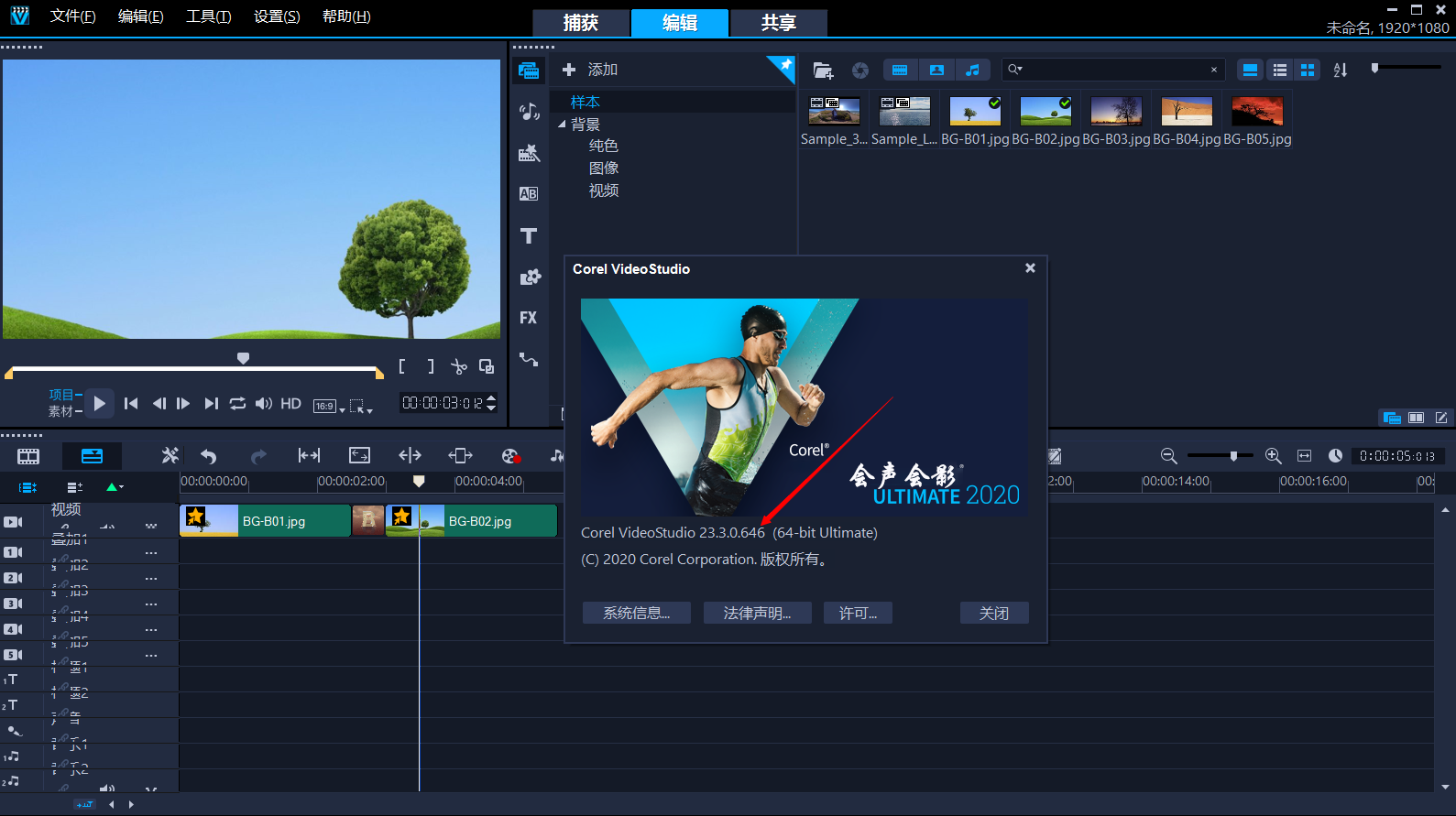The width and height of the screenshot is (1456, 816).
Task: Switch to the 捕获 capture tab
Action: [x=581, y=23]
